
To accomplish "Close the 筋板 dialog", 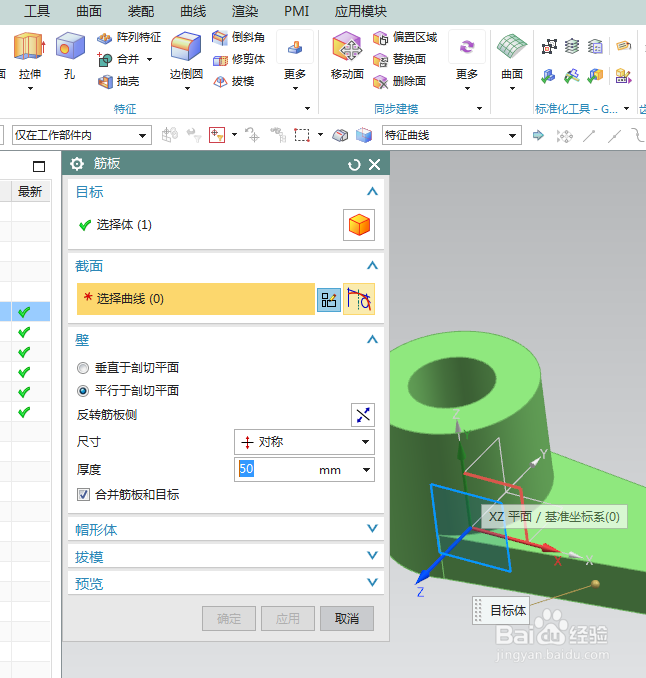I will (x=374, y=164).
